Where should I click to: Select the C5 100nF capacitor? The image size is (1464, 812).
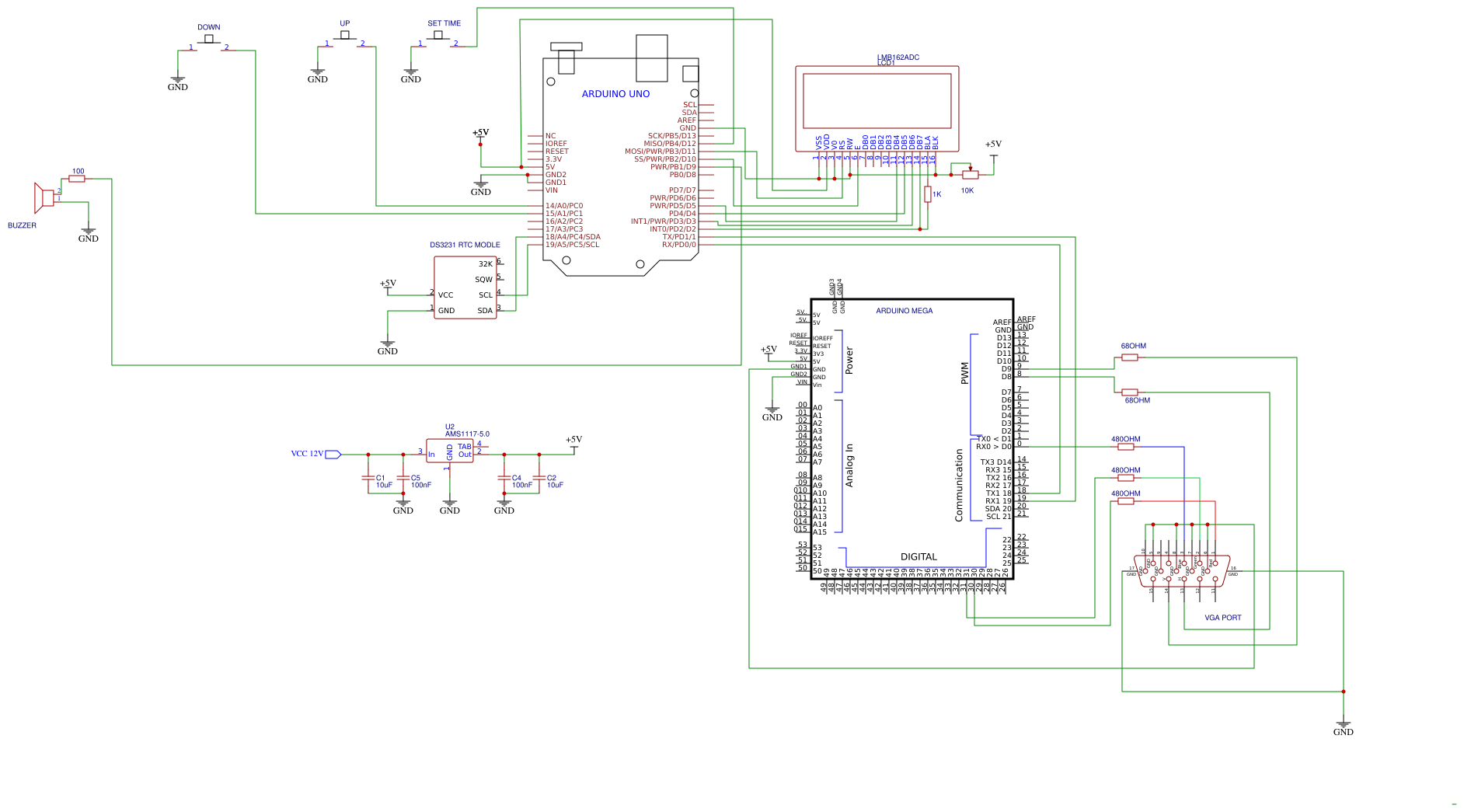point(403,478)
